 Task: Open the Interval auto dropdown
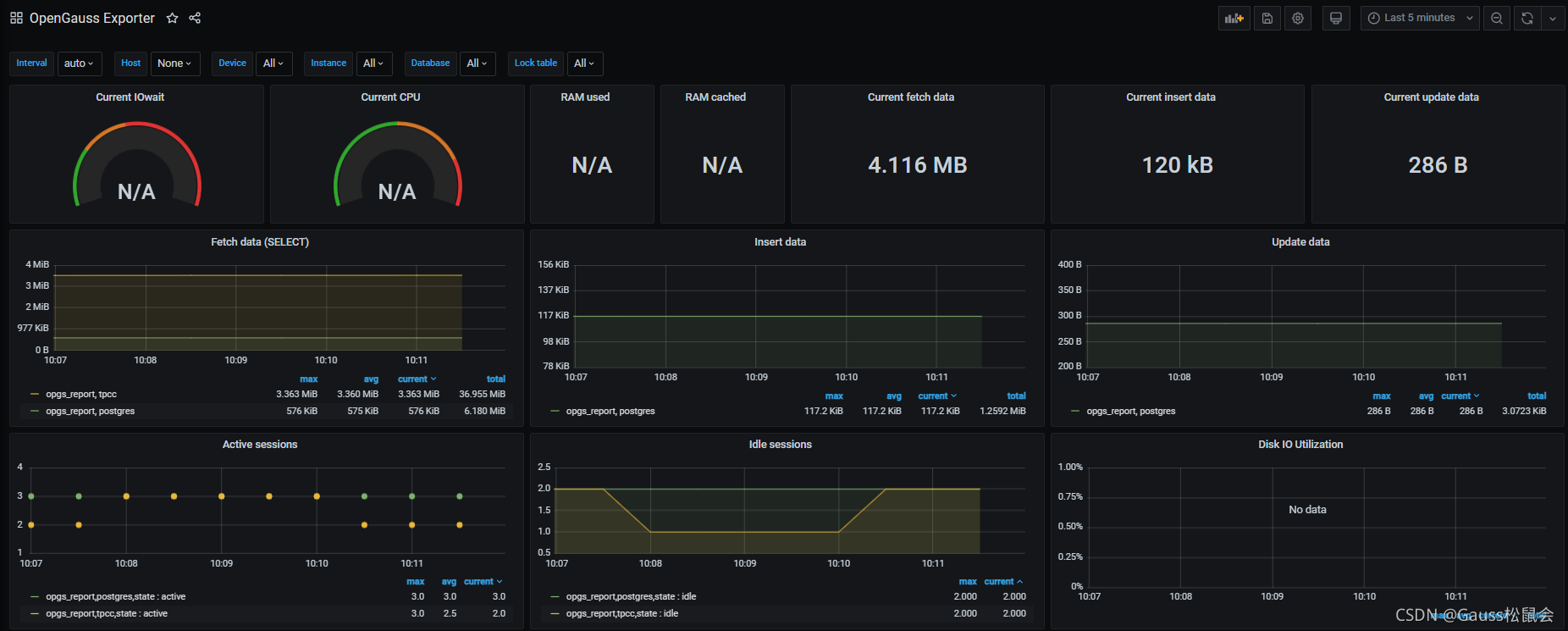80,64
